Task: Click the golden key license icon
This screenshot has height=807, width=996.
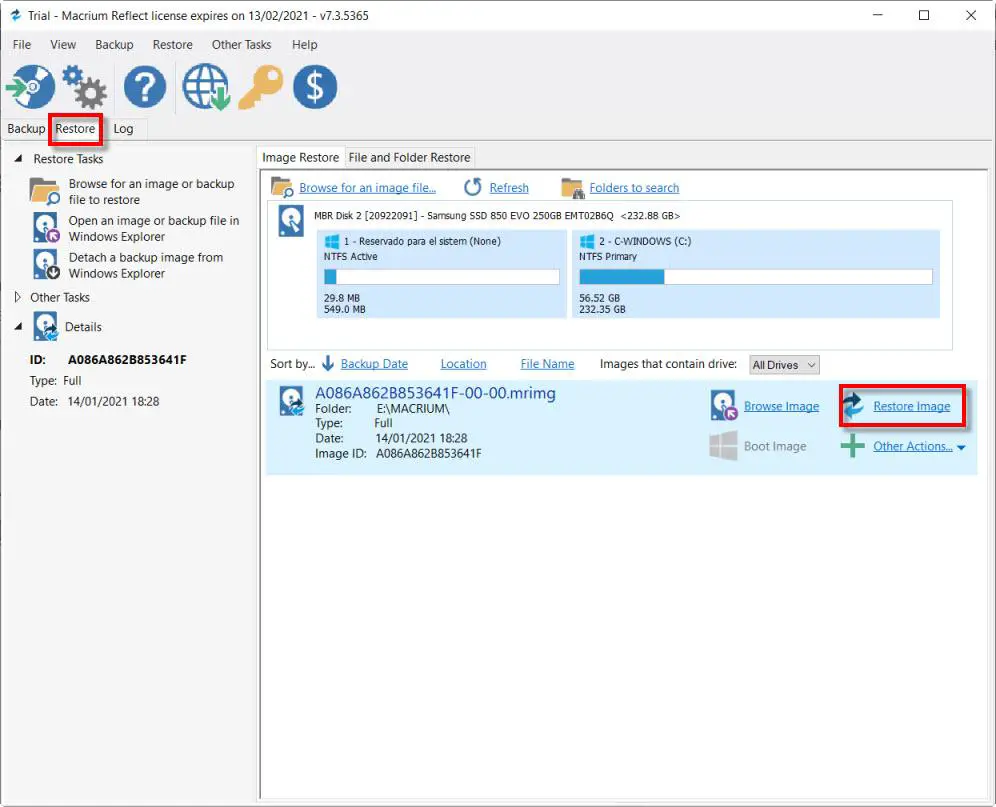Action: pyautogui.click(x=260, y=87)
